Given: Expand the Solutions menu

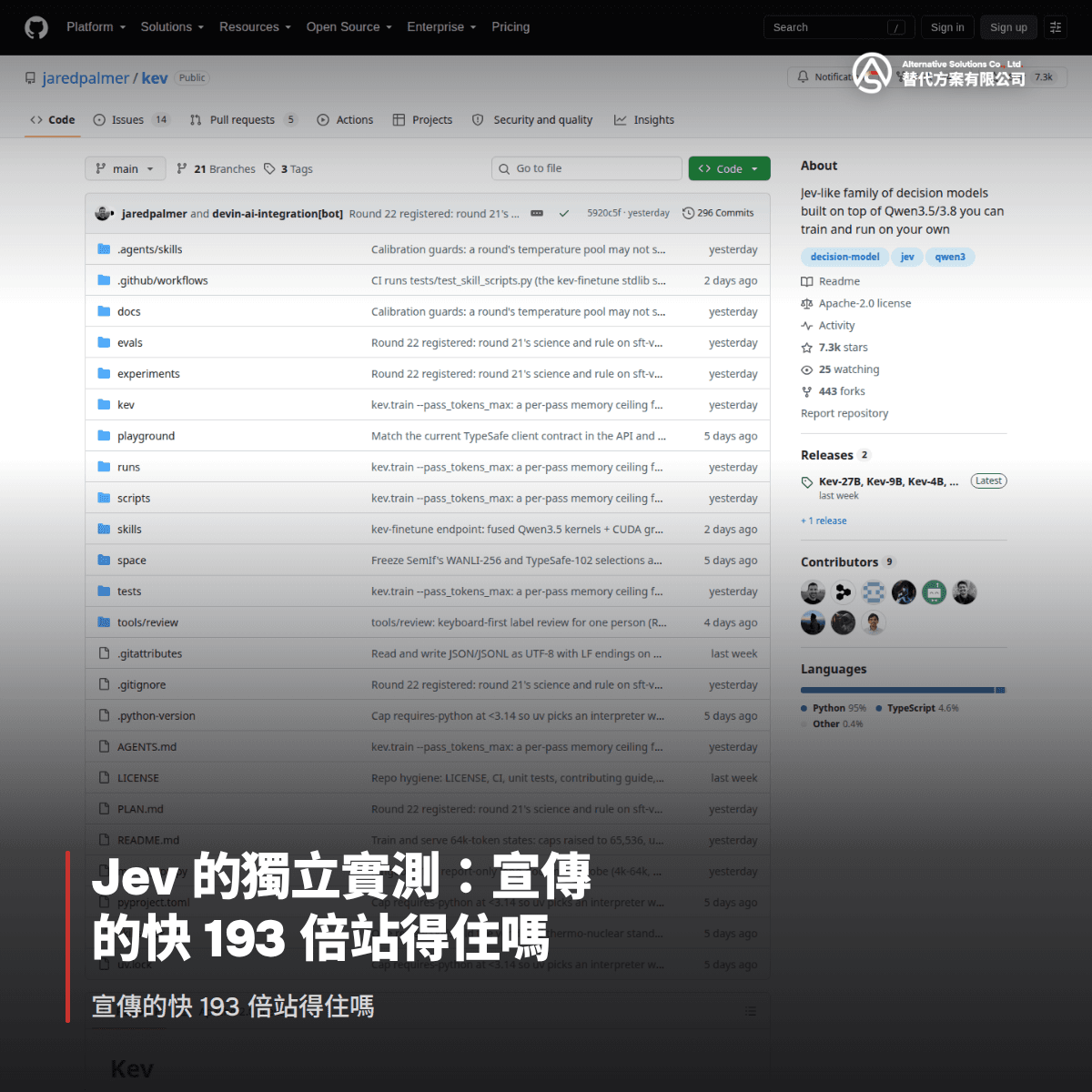Looking at the screenshot, I should click(172, 27).
